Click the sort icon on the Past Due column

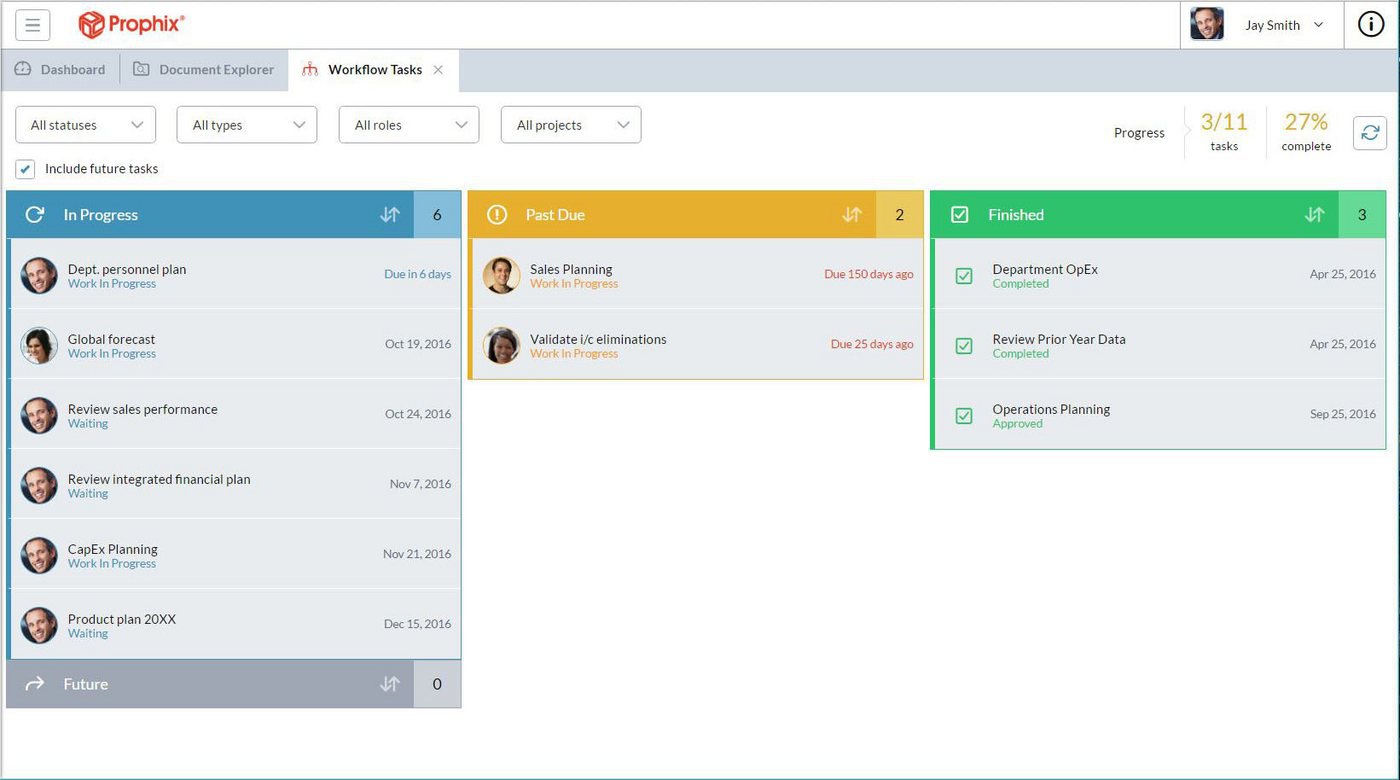tap(852, 214)
